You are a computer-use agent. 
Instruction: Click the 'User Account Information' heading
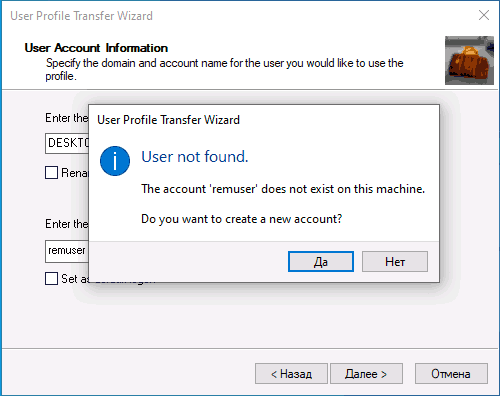click(96, 48)
